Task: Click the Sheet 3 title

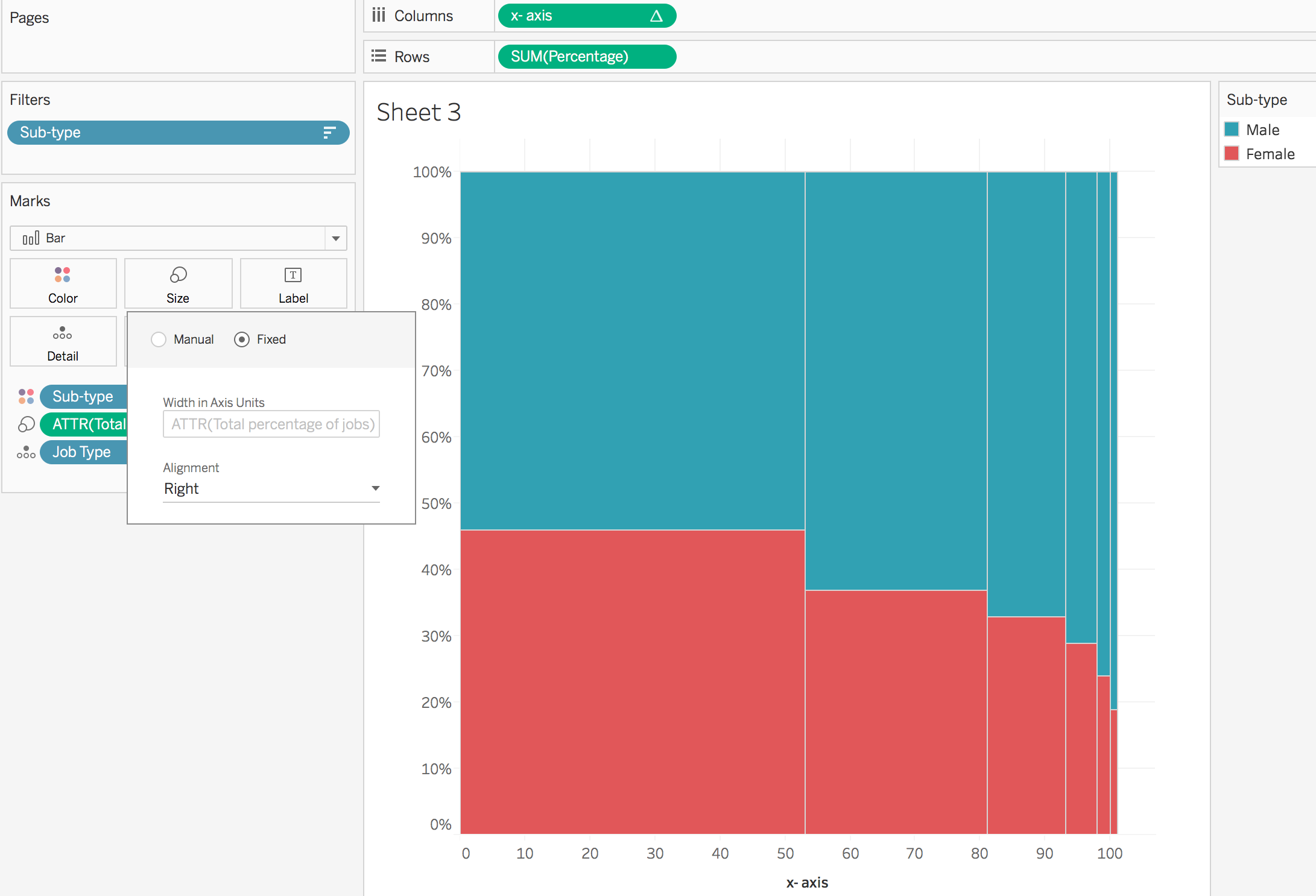Action: [419, 112]
